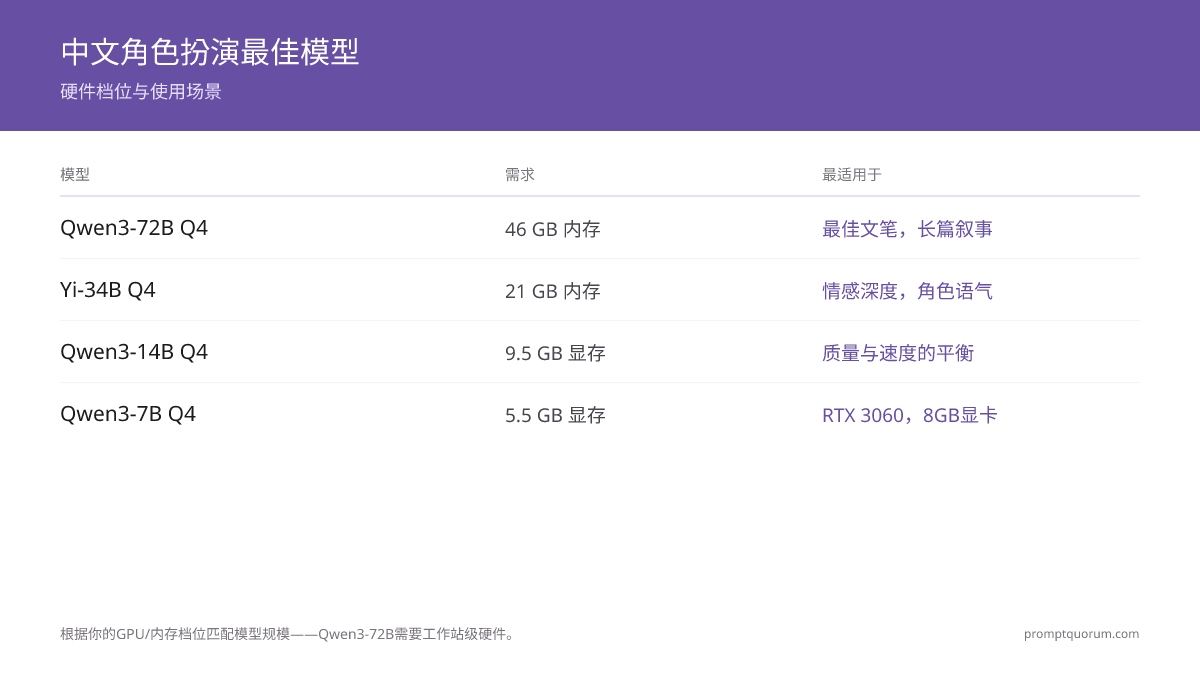
Task: Click the 21 GB 内存 cell
Action: point(553,291)
